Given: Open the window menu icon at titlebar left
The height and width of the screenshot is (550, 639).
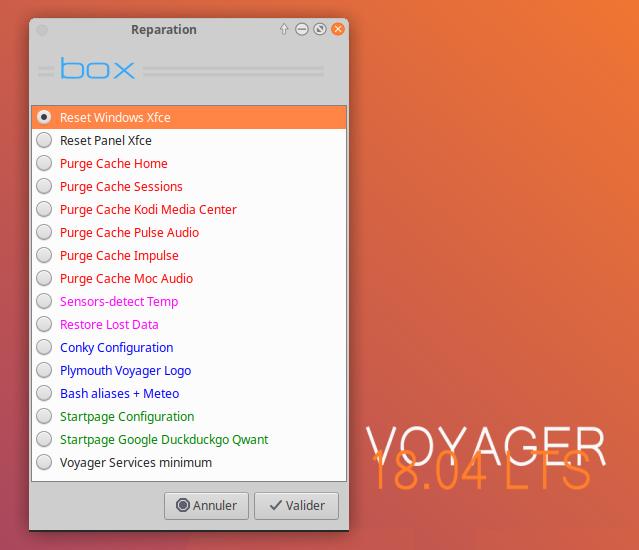Looking at the screenshot, I should 42,30.
